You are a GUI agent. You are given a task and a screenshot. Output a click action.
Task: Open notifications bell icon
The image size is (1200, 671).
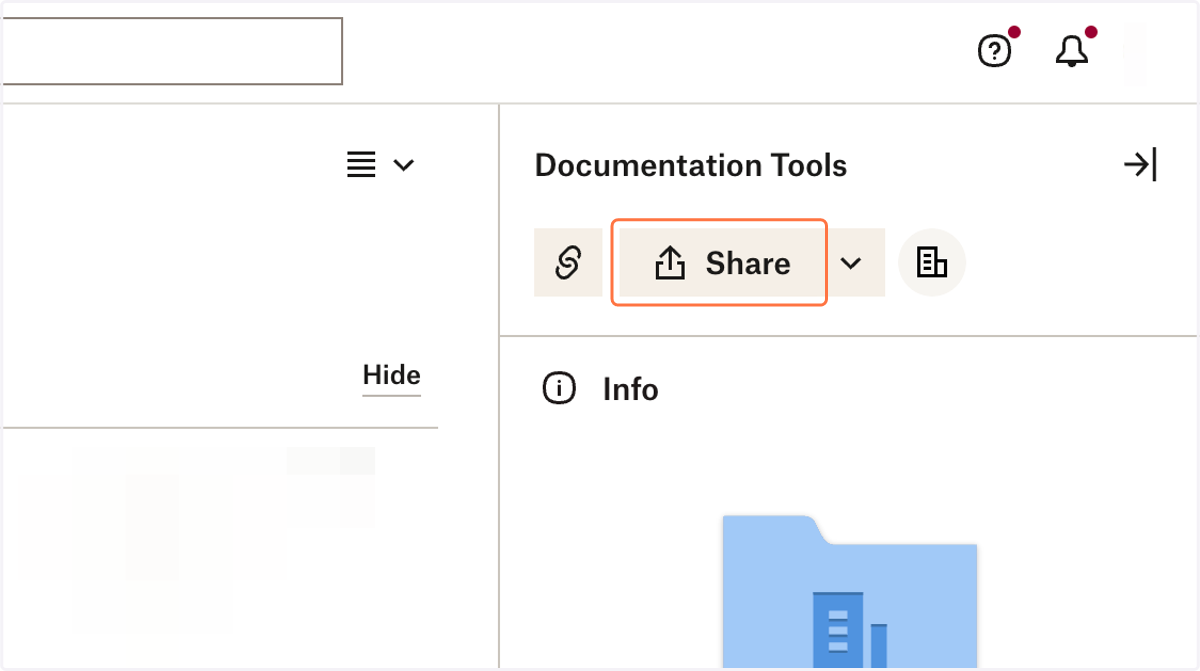point(1072,51)
